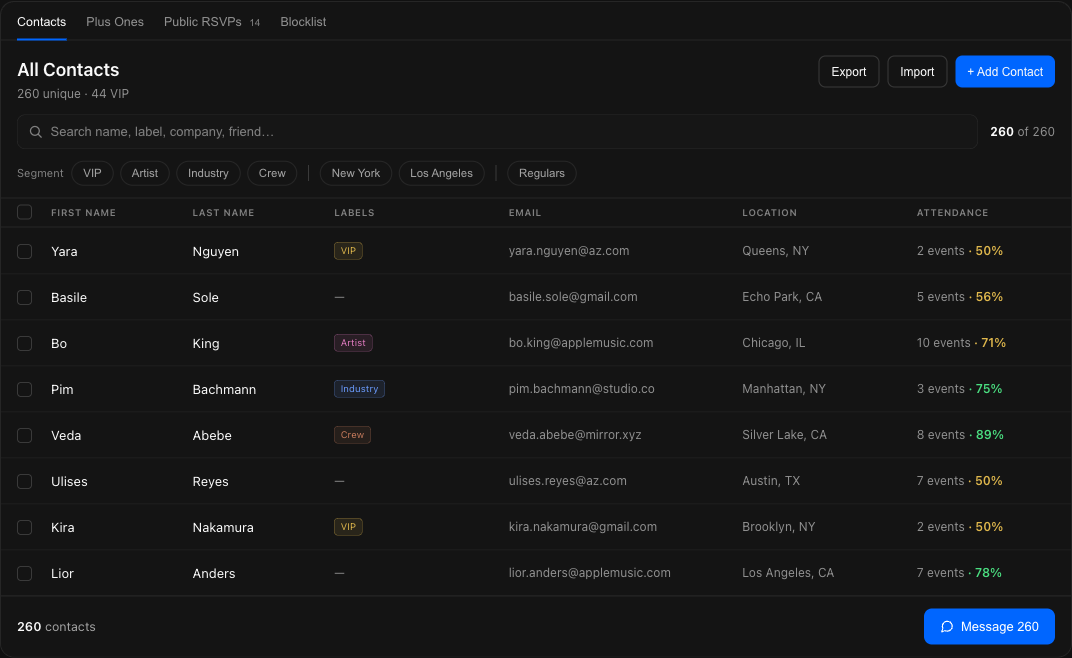This screenshot has height=658, width=1072.
Task: Filter contacts by Los Angeles
Action: coord(442,173)
